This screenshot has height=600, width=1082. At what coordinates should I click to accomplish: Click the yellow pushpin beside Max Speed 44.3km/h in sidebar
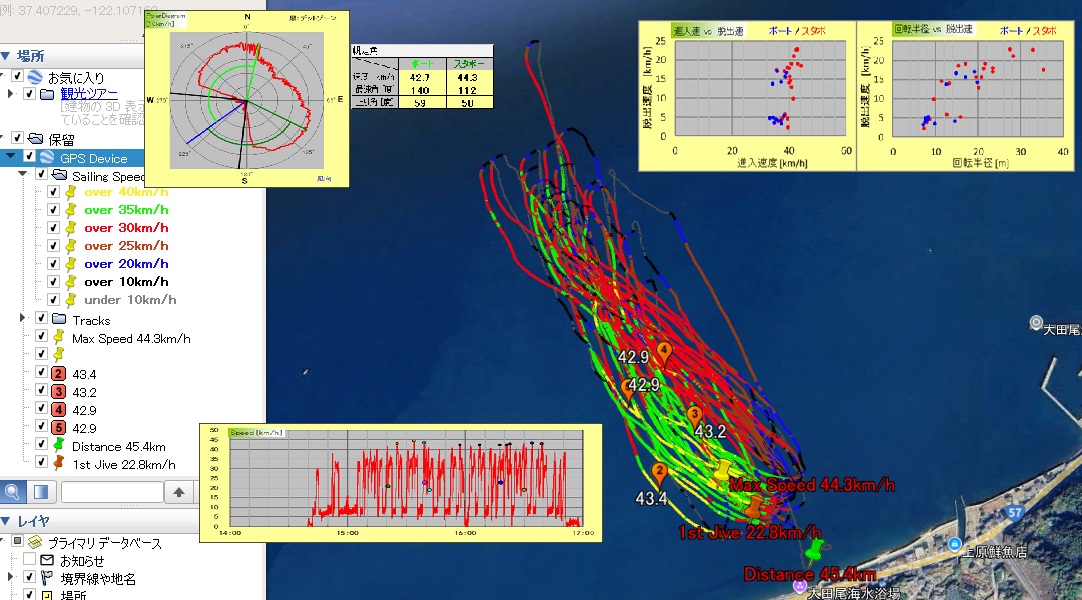pyautogui.click(x=59, y=337)
